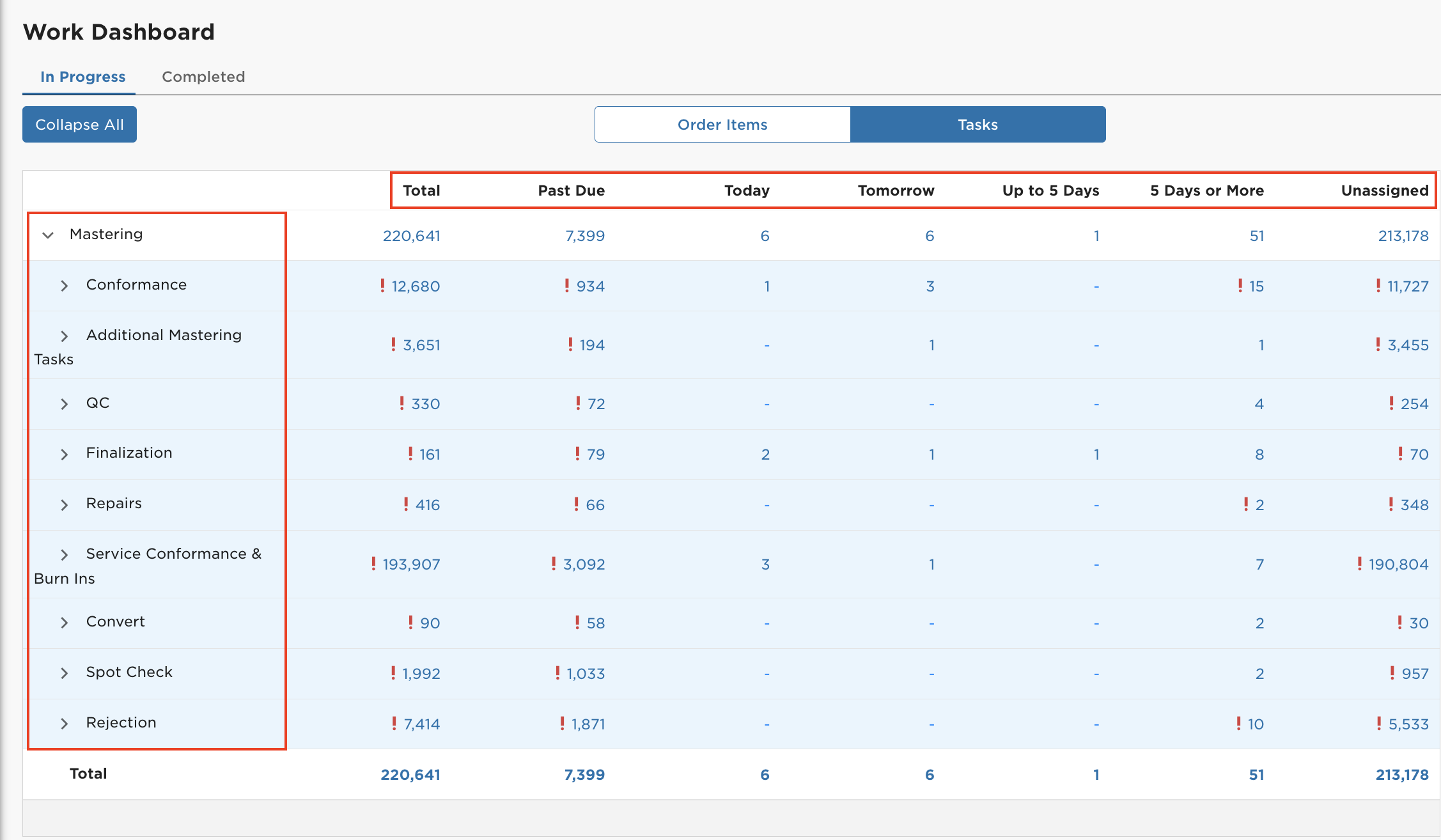1441x840 pixels.
Task: Open Mastering unassigned 213,178
Action: click(1403, 236)
